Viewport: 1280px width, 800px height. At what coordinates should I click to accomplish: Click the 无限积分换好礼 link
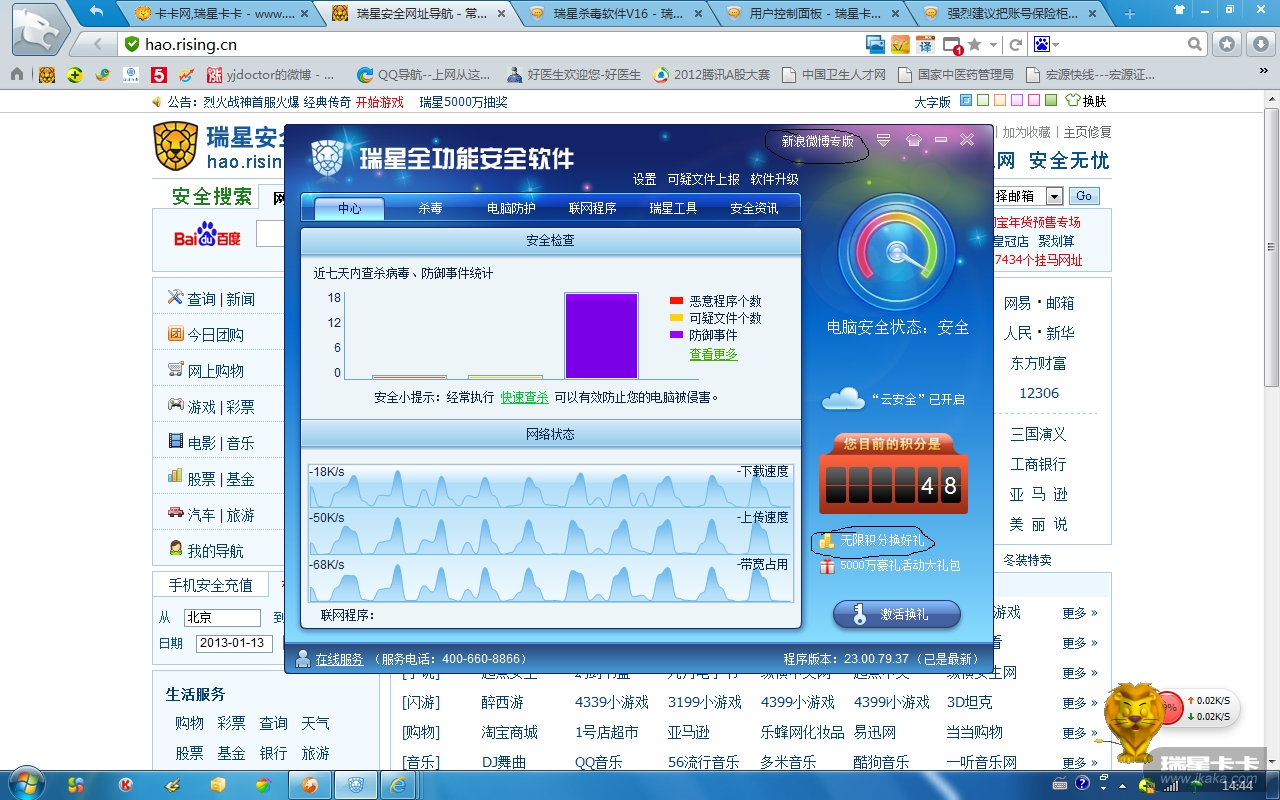pos(882,540)
